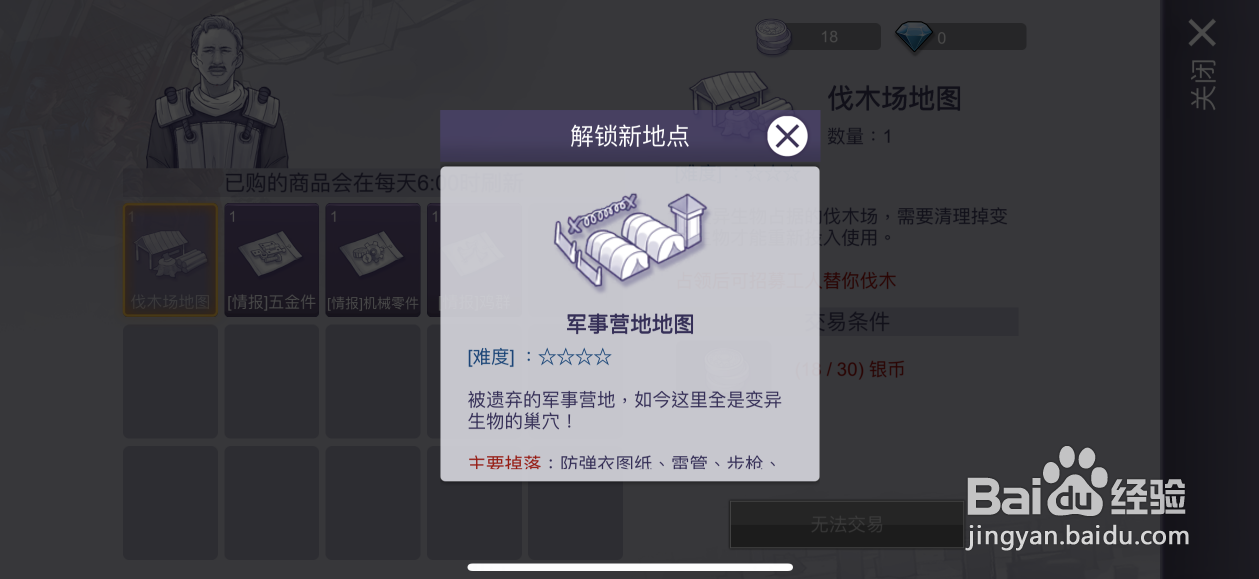Select the 伐木场地图 shop item
The width and height of the screenshot is (1259, 579).
(x=170, y=260)
